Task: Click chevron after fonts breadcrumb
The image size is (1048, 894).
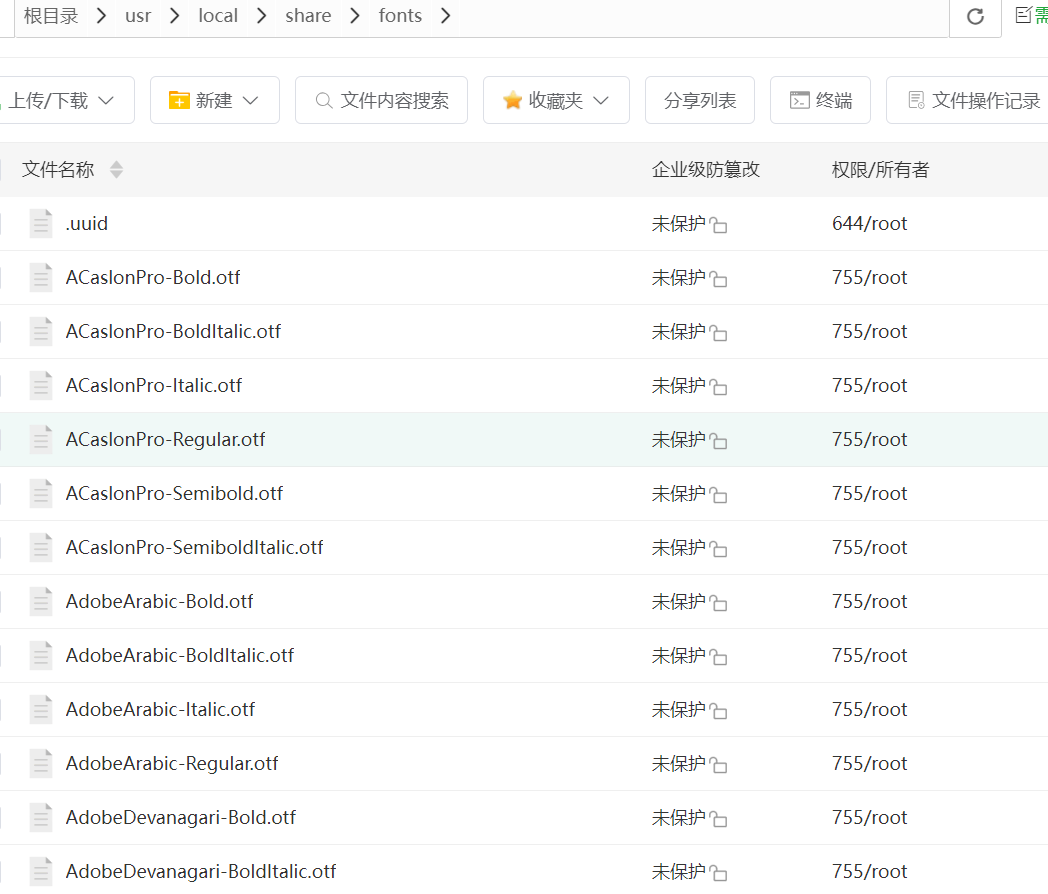Action: point(446,15)
